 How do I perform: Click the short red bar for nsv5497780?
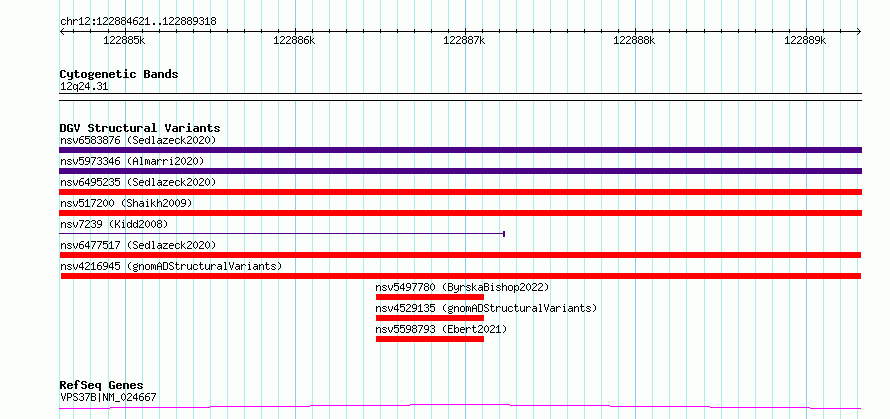[430, 297]
